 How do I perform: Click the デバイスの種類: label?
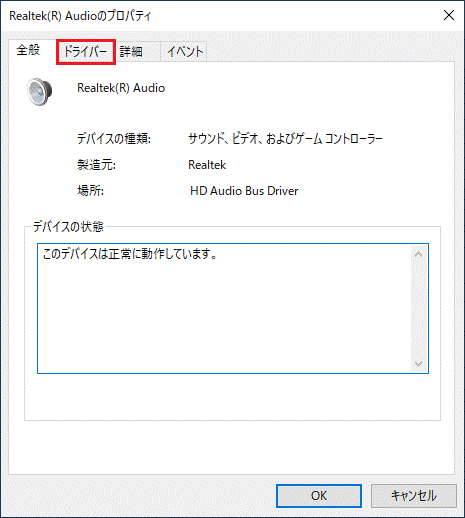point(114,139)
